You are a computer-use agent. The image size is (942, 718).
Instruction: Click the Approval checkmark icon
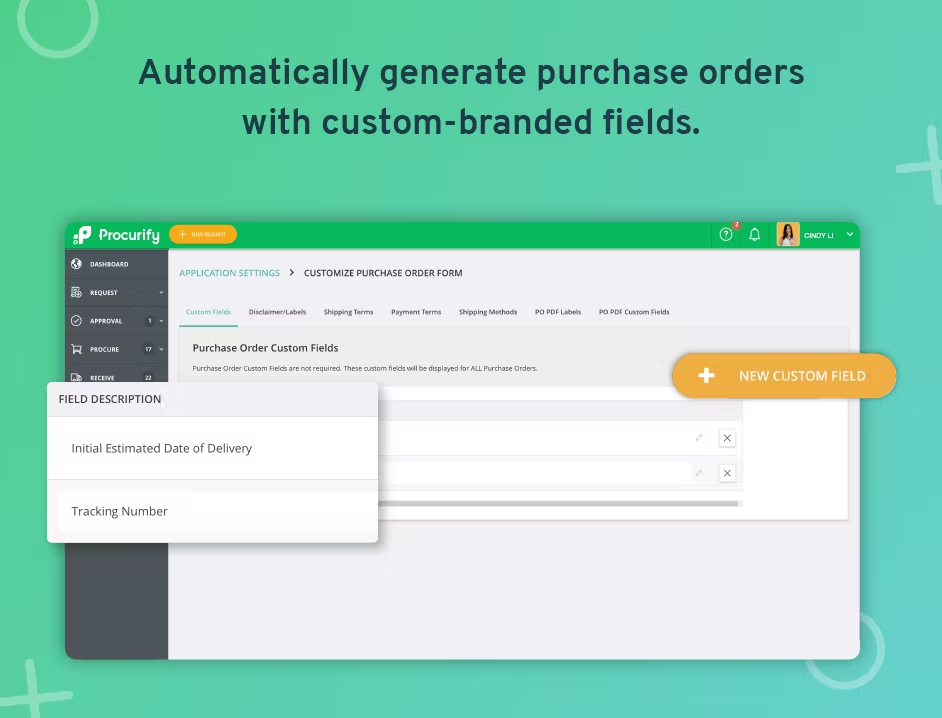(76, 320)
